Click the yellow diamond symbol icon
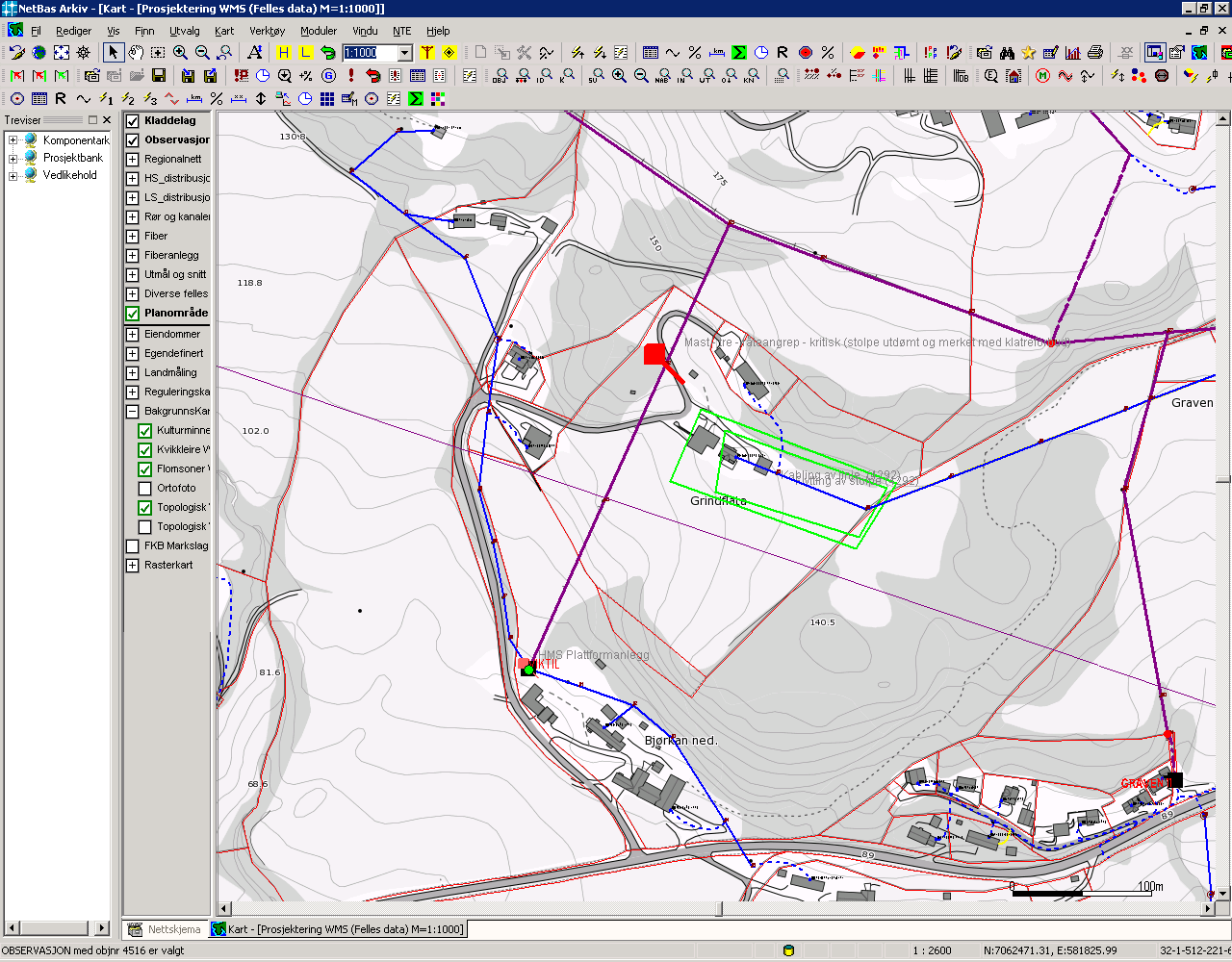 [x=449, y=53]
